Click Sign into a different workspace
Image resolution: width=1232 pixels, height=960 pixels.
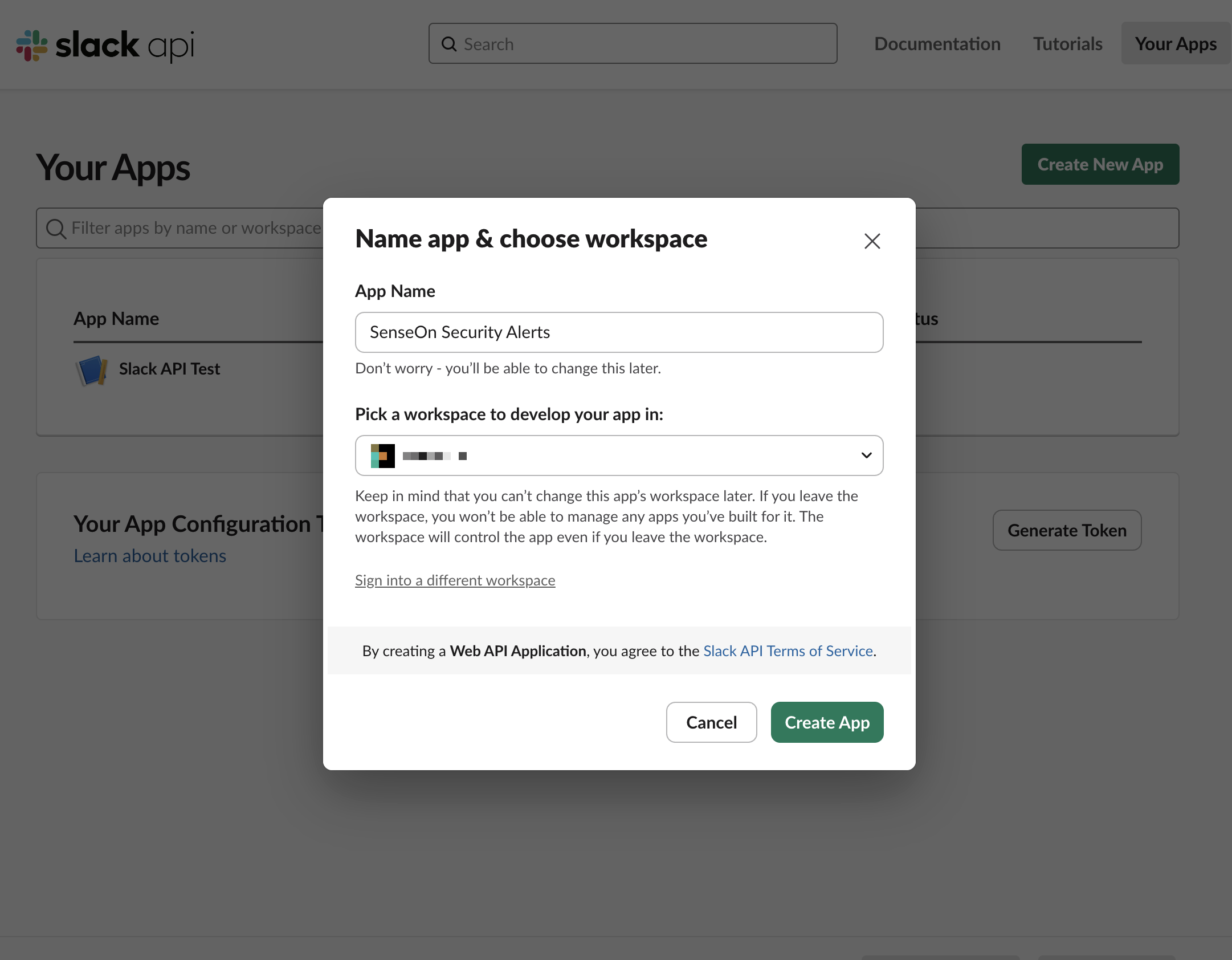(455, 579)
